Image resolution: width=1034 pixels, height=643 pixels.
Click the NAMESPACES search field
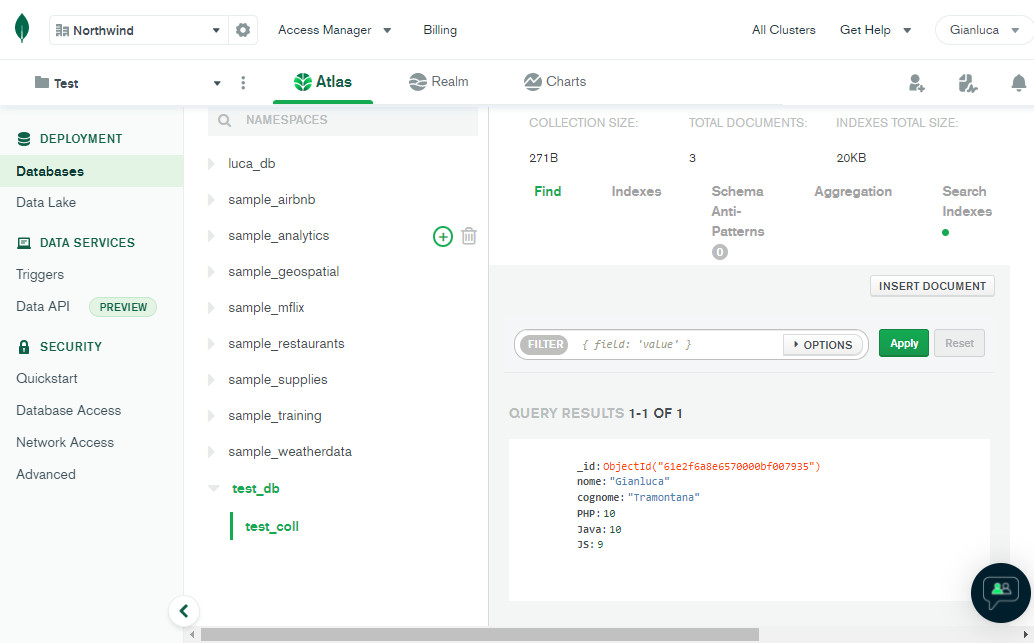[343, 121]
